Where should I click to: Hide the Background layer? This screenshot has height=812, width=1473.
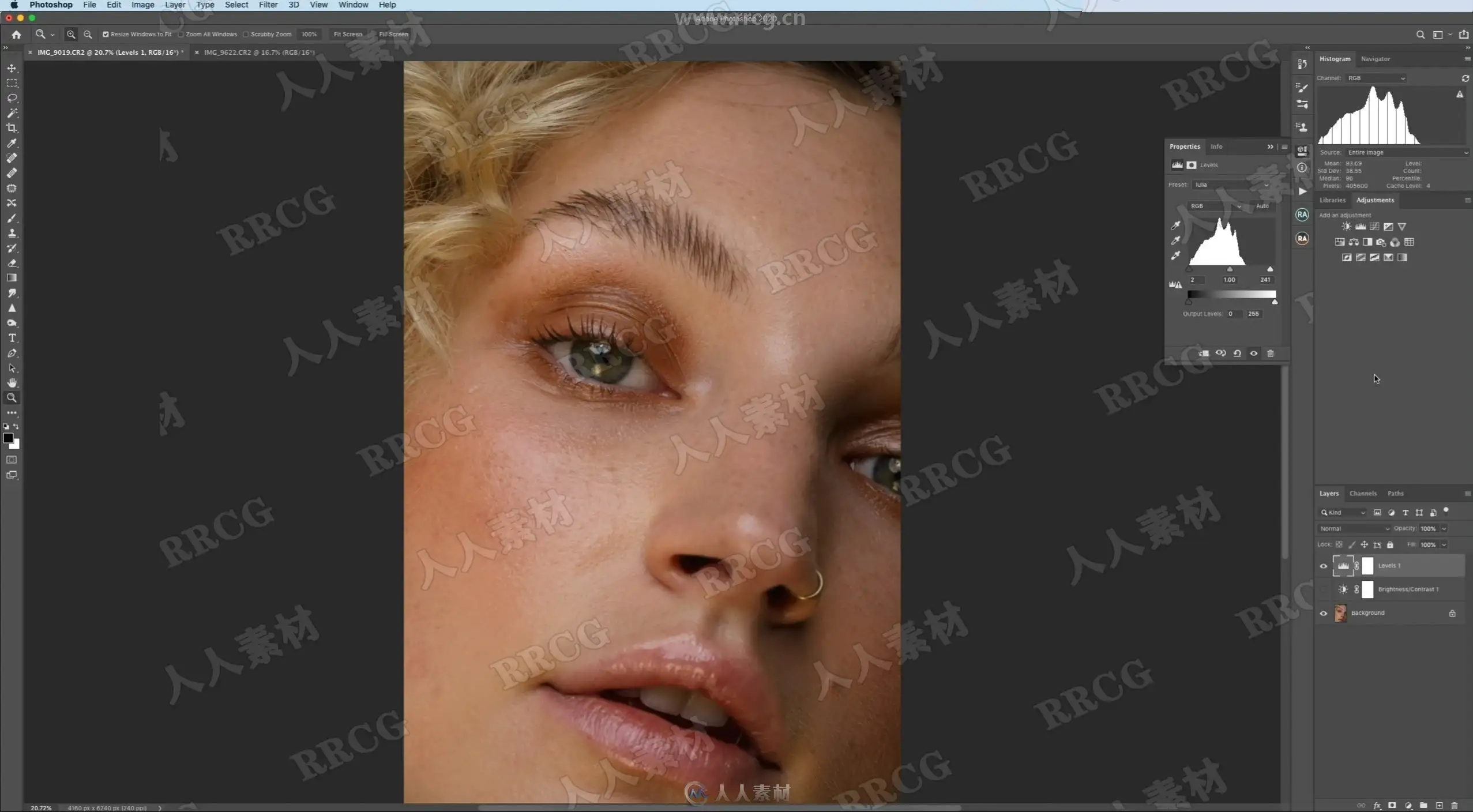tap(1324, 613)
